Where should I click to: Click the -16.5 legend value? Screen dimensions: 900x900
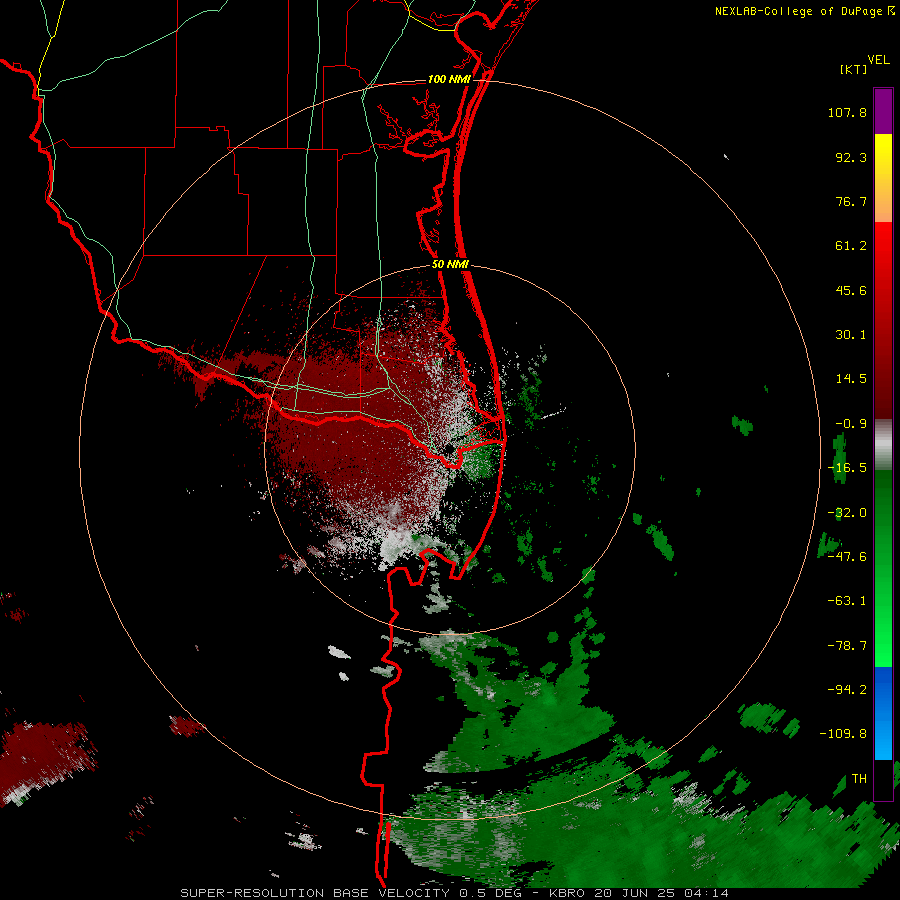click(x=847, y=468)
